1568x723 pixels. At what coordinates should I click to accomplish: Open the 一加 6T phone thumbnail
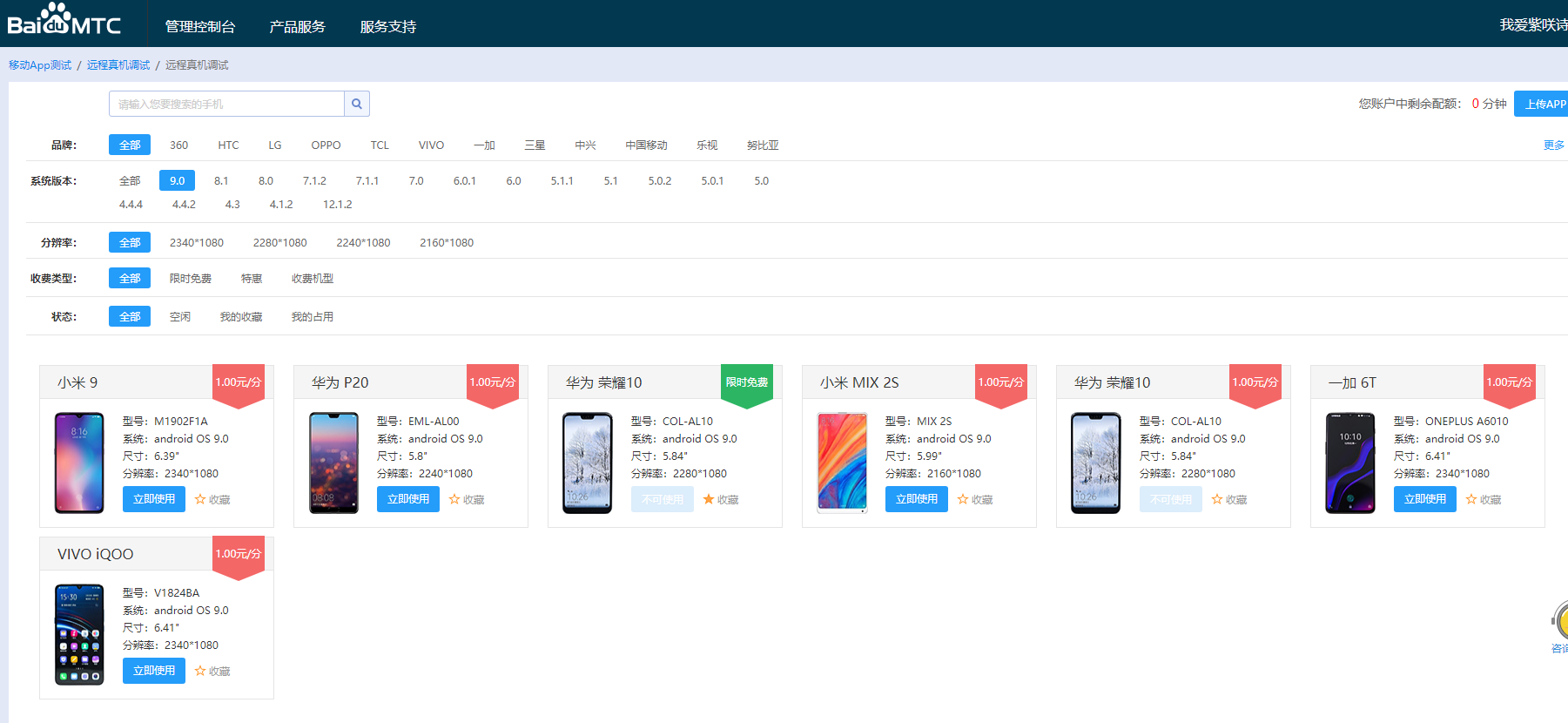point(1350,463)
